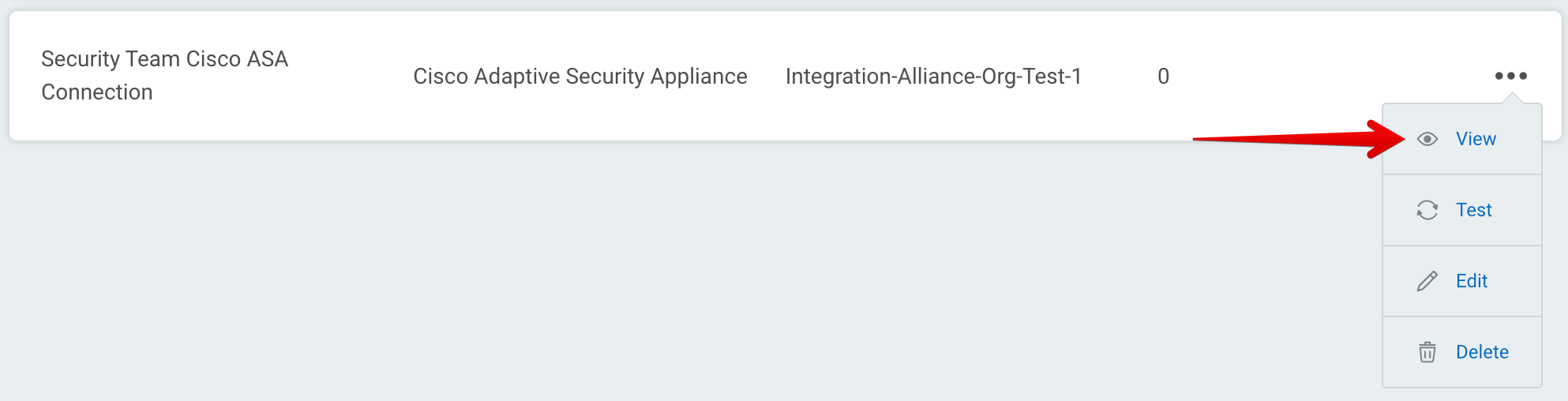Click the eye icon beside View
The width and height of the screenshot is (1568, 401).
(1427, 140)
